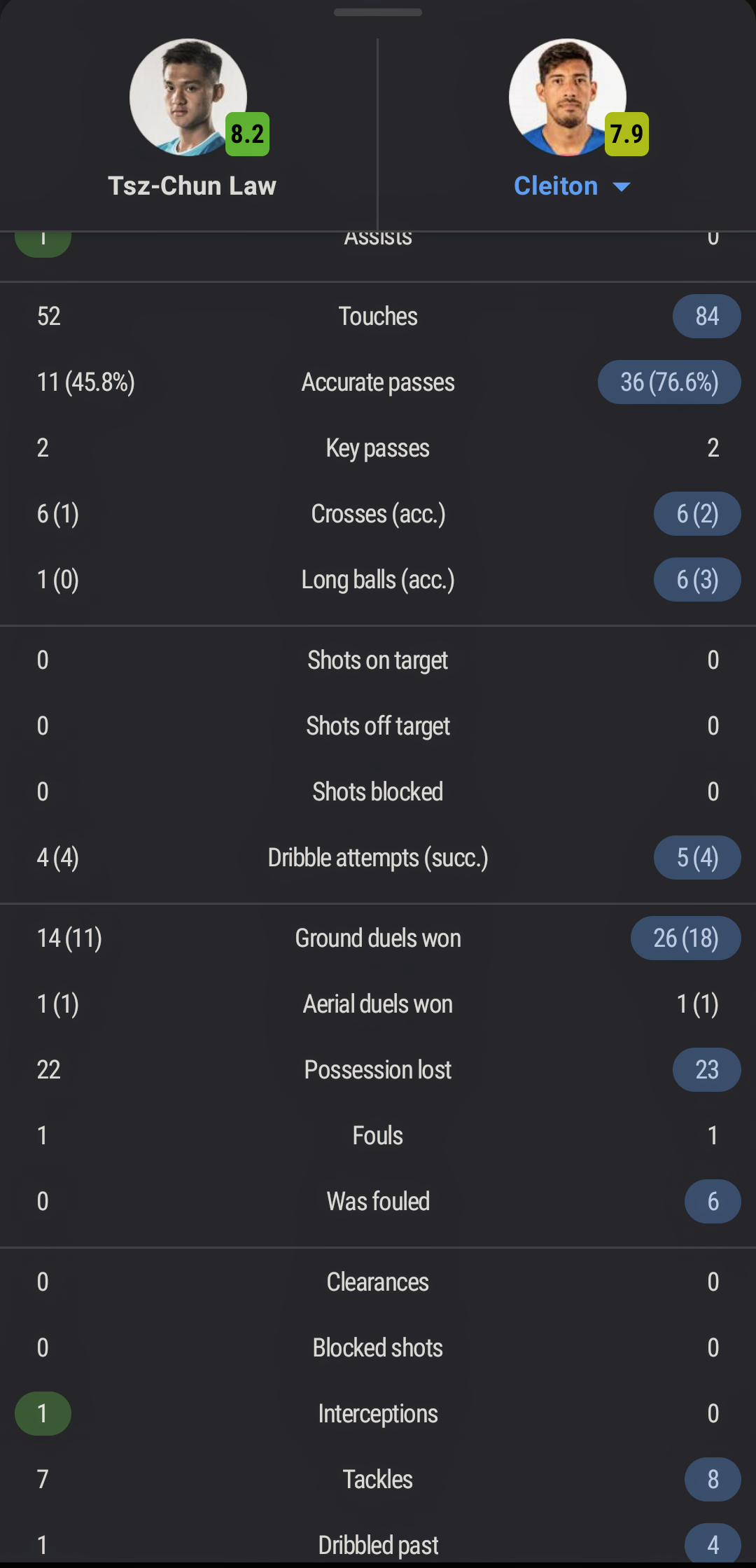Tap the Cleiton player name

[x=556, y=186]
